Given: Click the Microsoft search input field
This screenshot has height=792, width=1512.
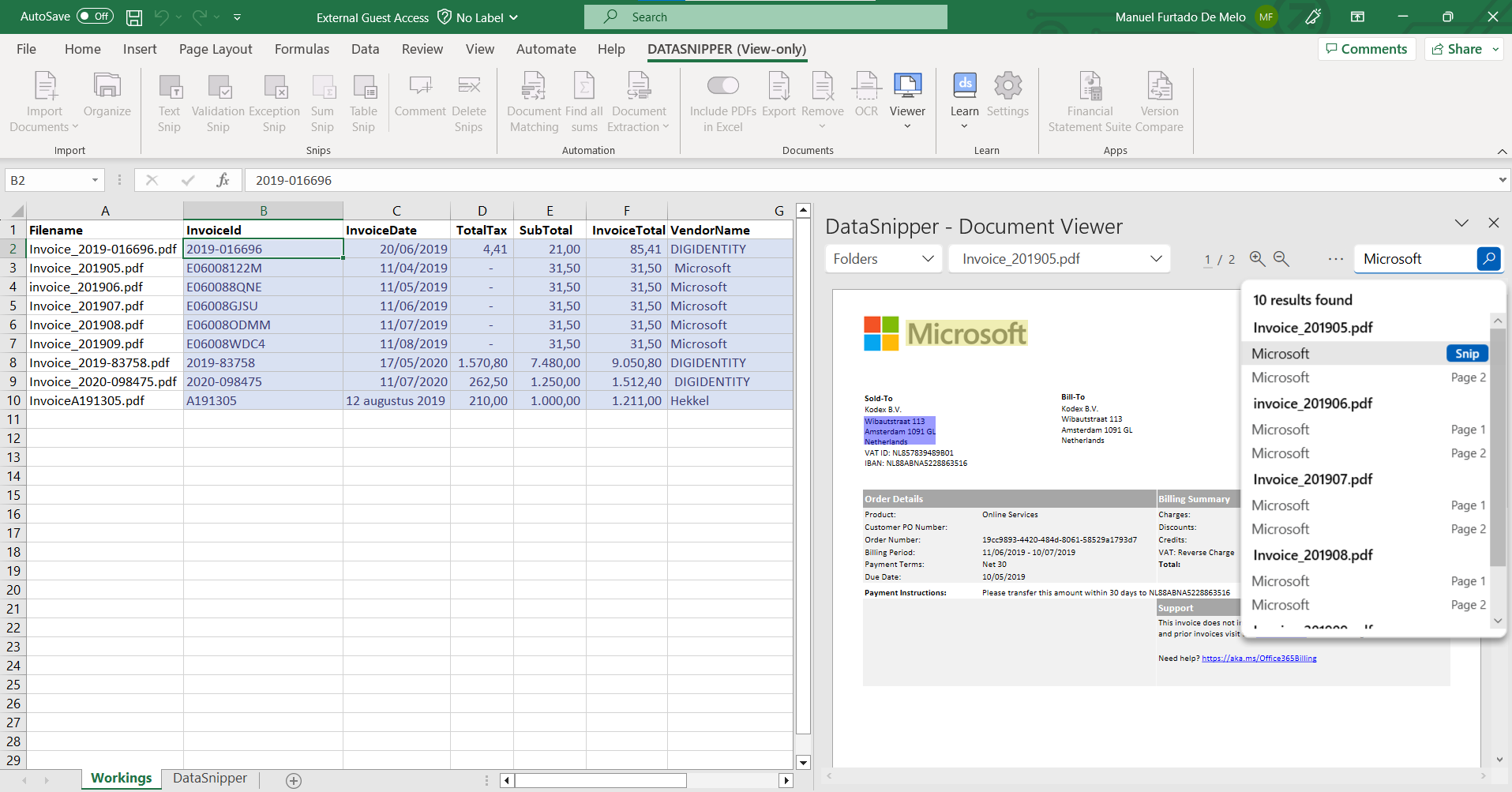Looking at the screenshot, I should tap(1415, 259).
